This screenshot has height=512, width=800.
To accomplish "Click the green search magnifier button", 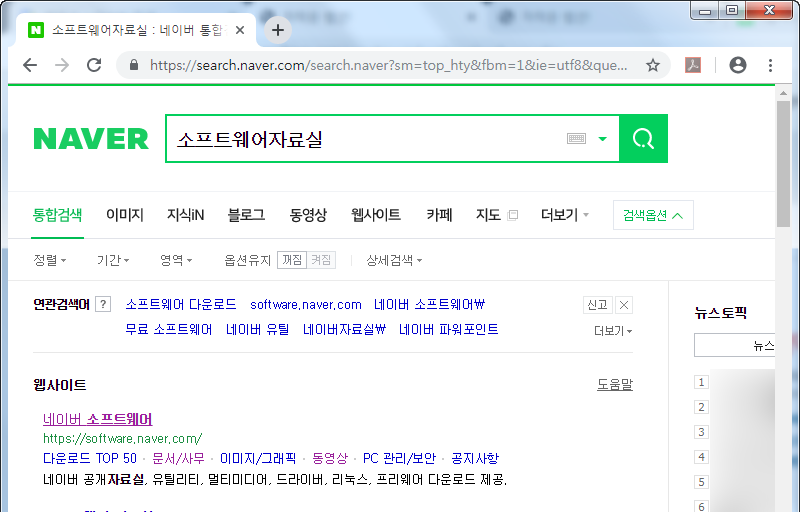I will click(643, 139).
